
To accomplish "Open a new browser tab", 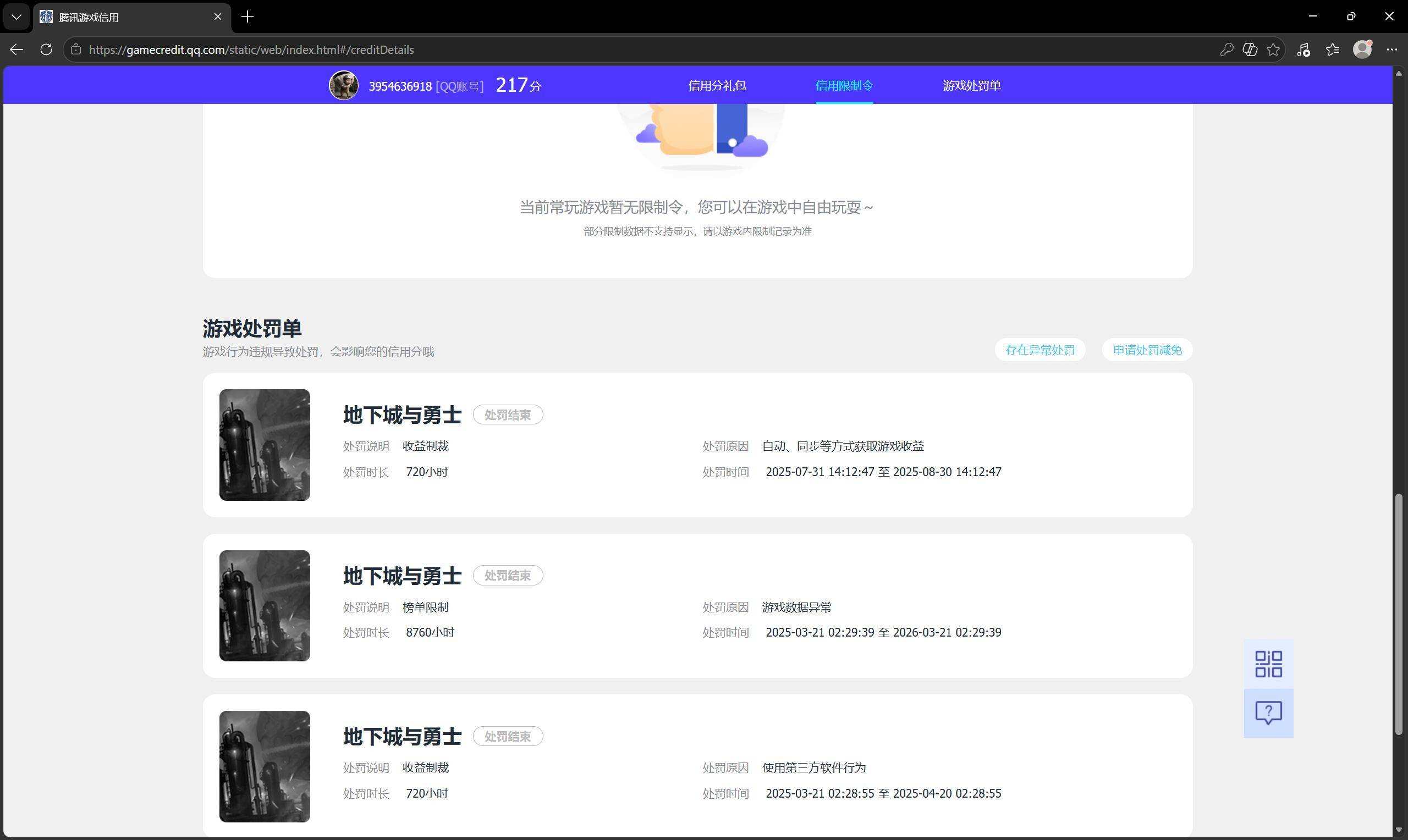I will pyautogui.click(x=248, y=17).
